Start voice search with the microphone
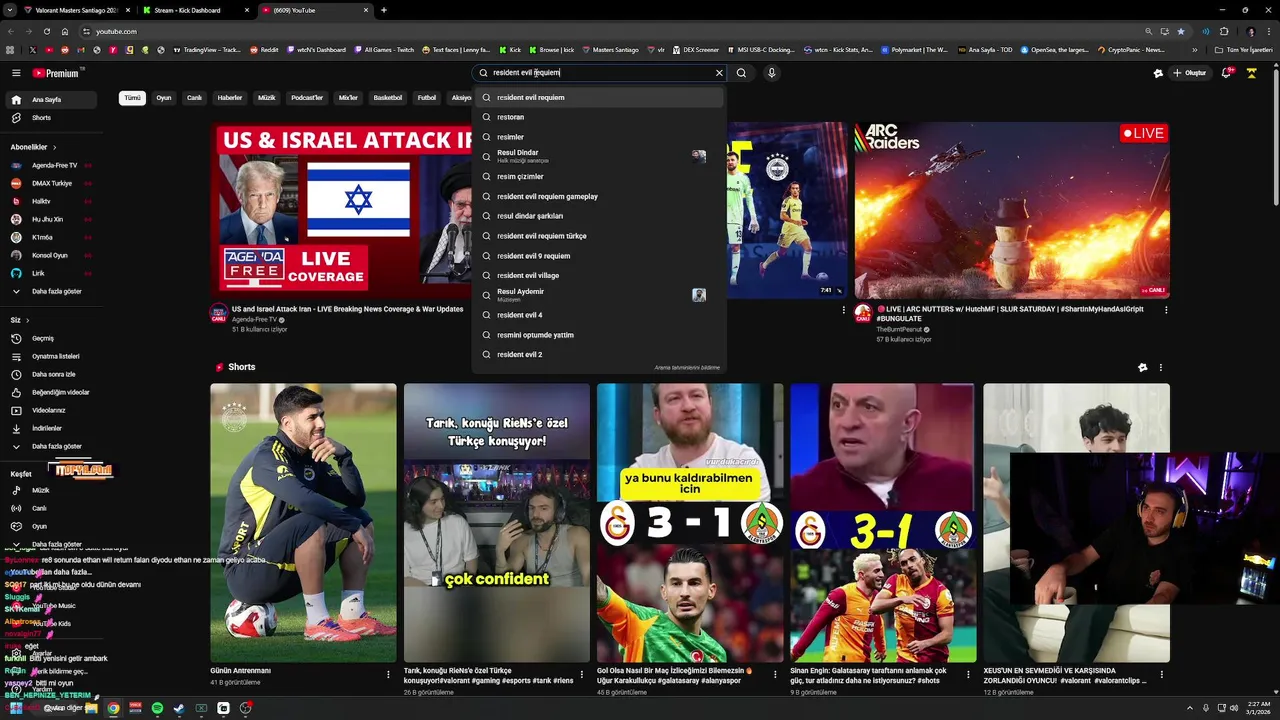Viewport: 1280px width, 720px height. click(x=771, y=73)
